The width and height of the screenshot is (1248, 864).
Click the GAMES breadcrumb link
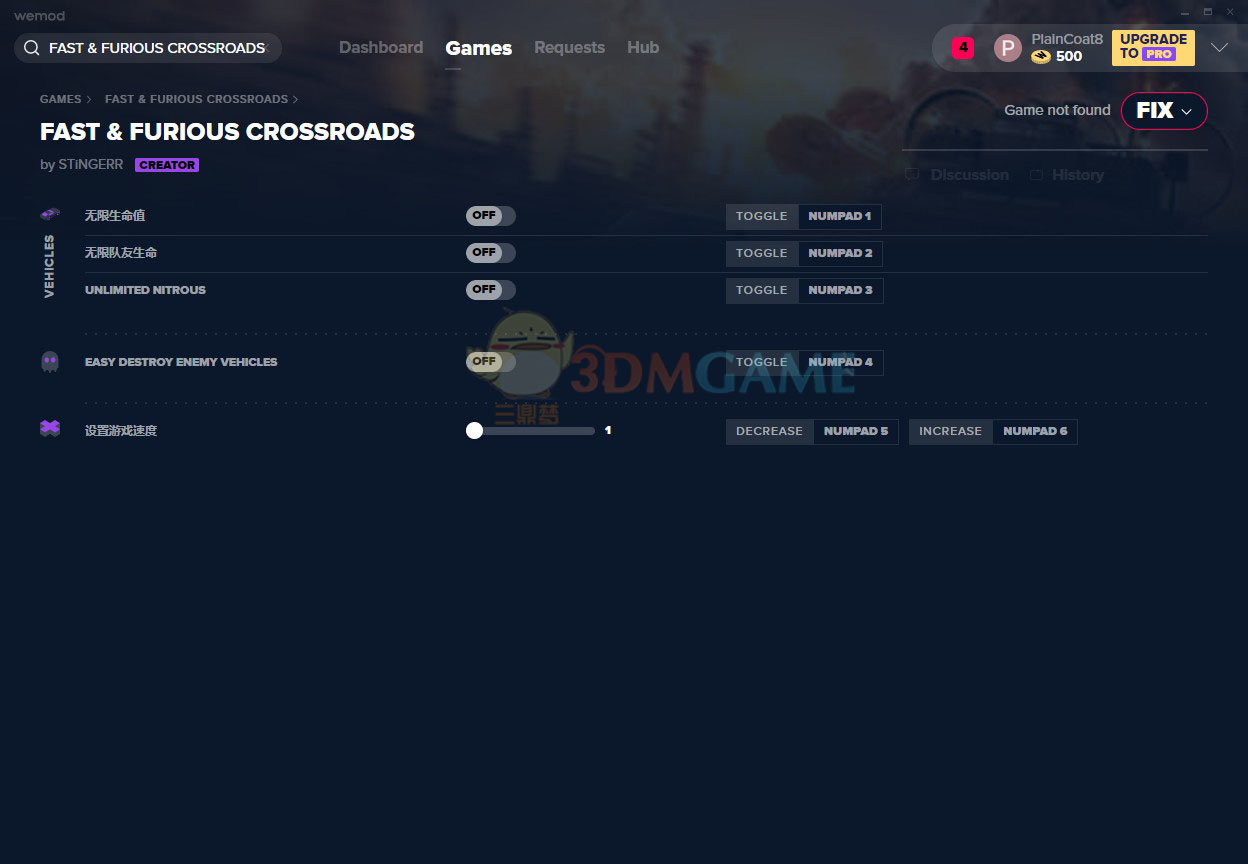(x=60, y=99)
